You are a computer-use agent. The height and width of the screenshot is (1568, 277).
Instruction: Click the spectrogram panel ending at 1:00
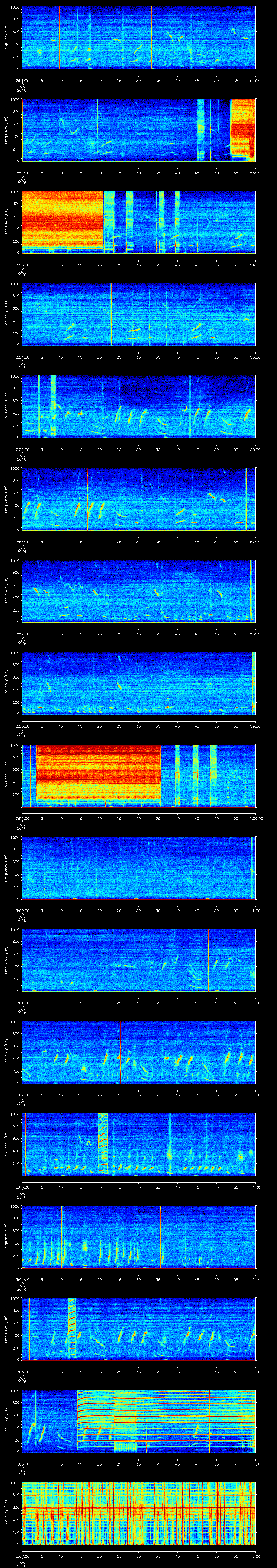[x=138, y=868]
